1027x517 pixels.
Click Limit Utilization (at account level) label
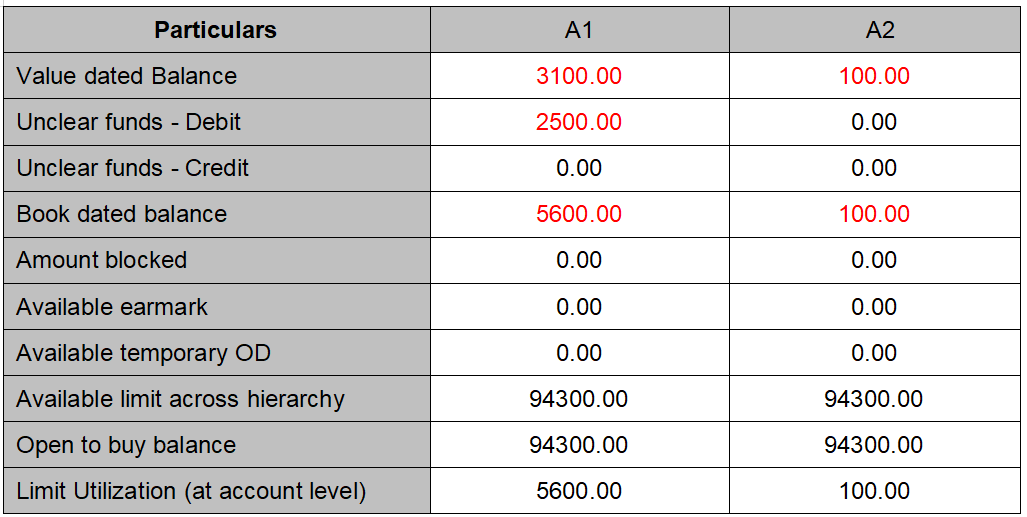[x=191, y=491]
